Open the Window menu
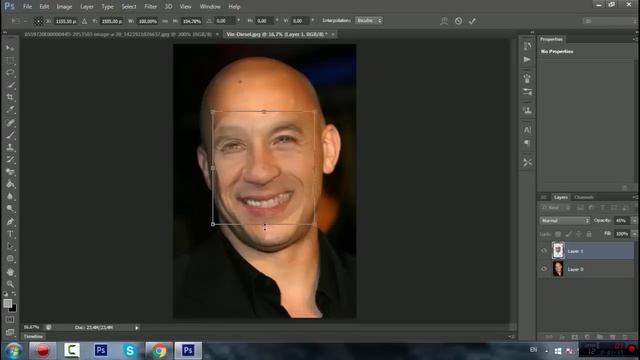 pos(210,7)
